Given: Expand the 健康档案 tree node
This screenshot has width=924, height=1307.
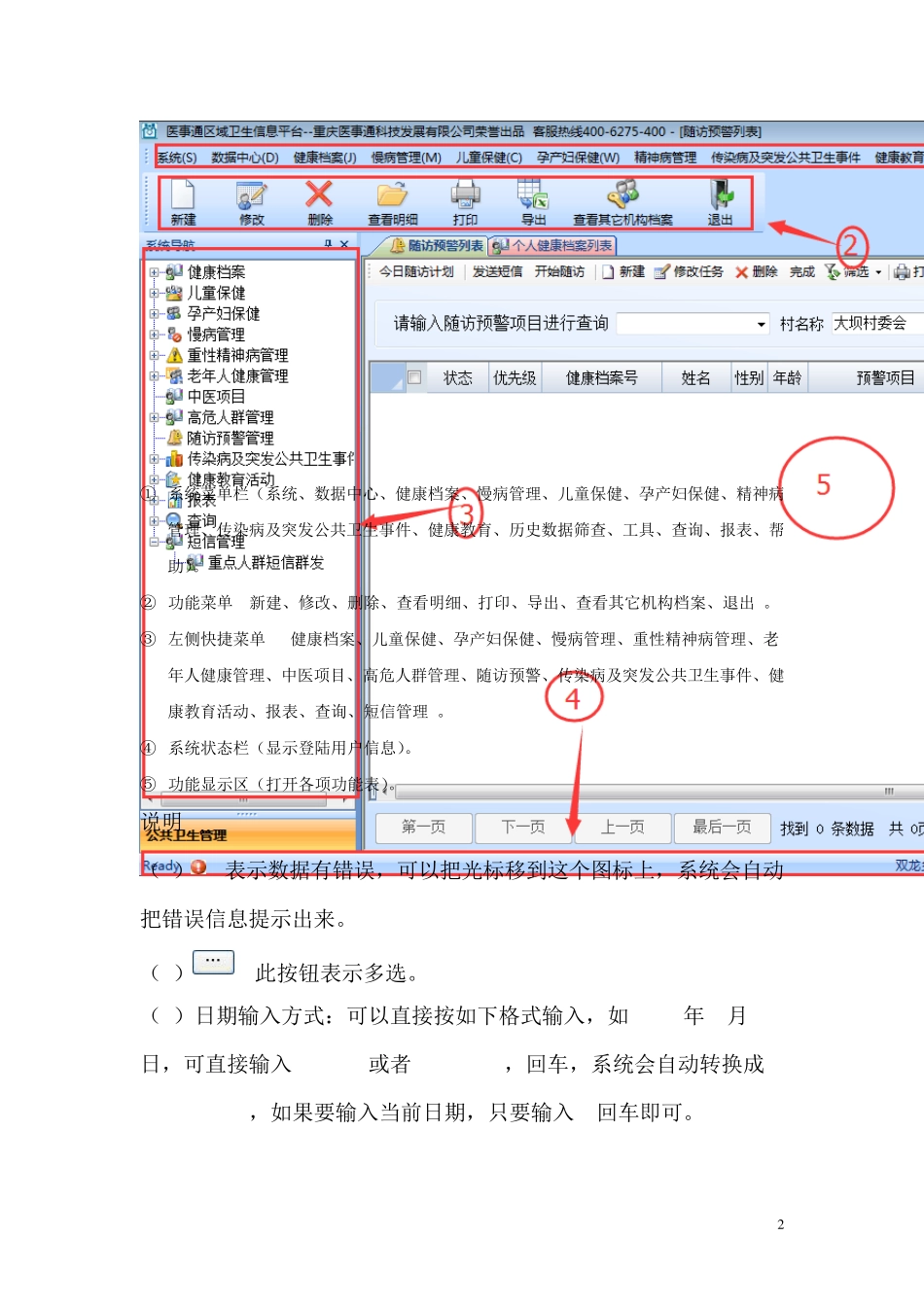Looking at the screenshot, I should coord(154,272).
